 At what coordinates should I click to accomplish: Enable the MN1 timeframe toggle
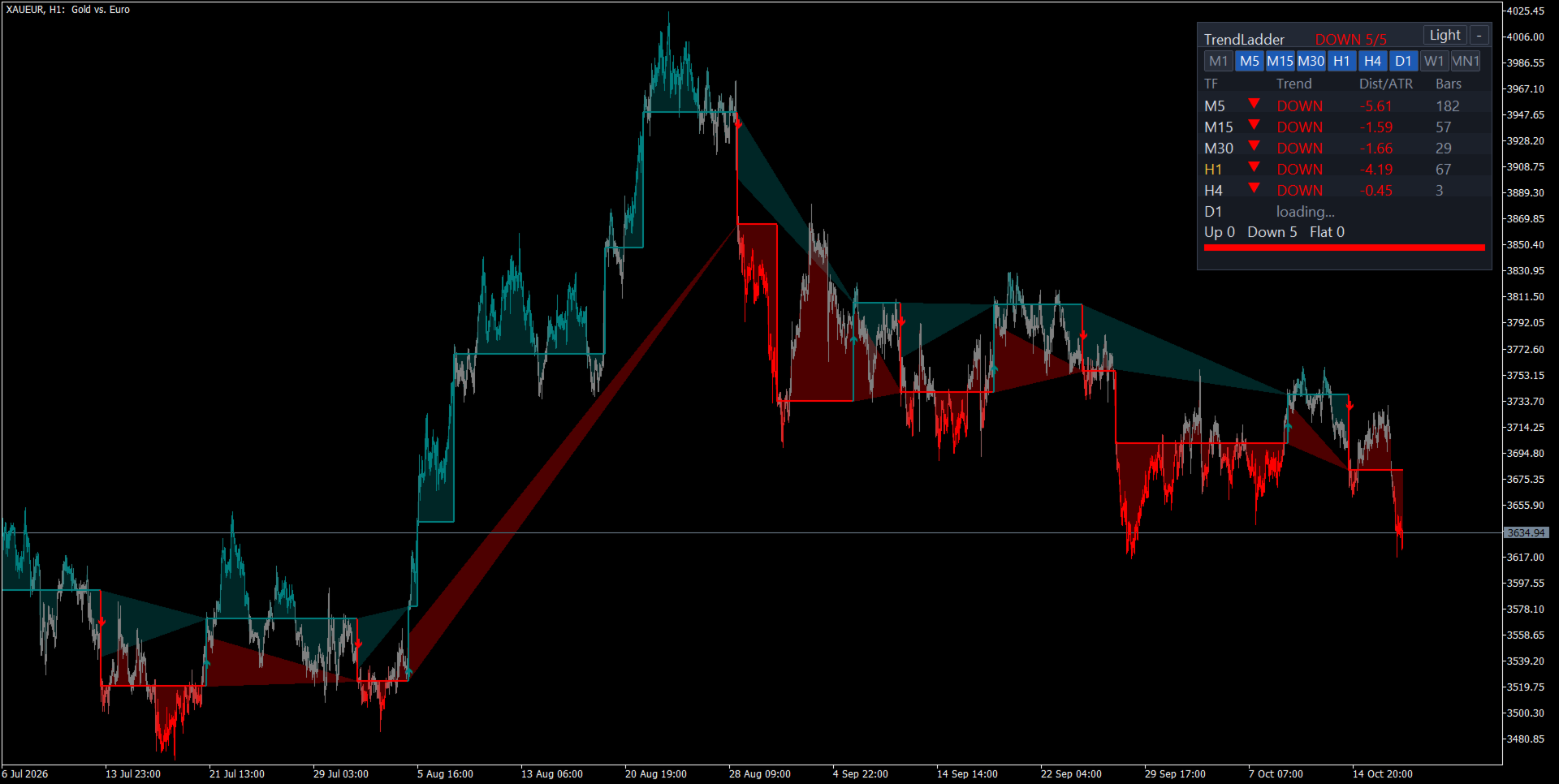1466,61
